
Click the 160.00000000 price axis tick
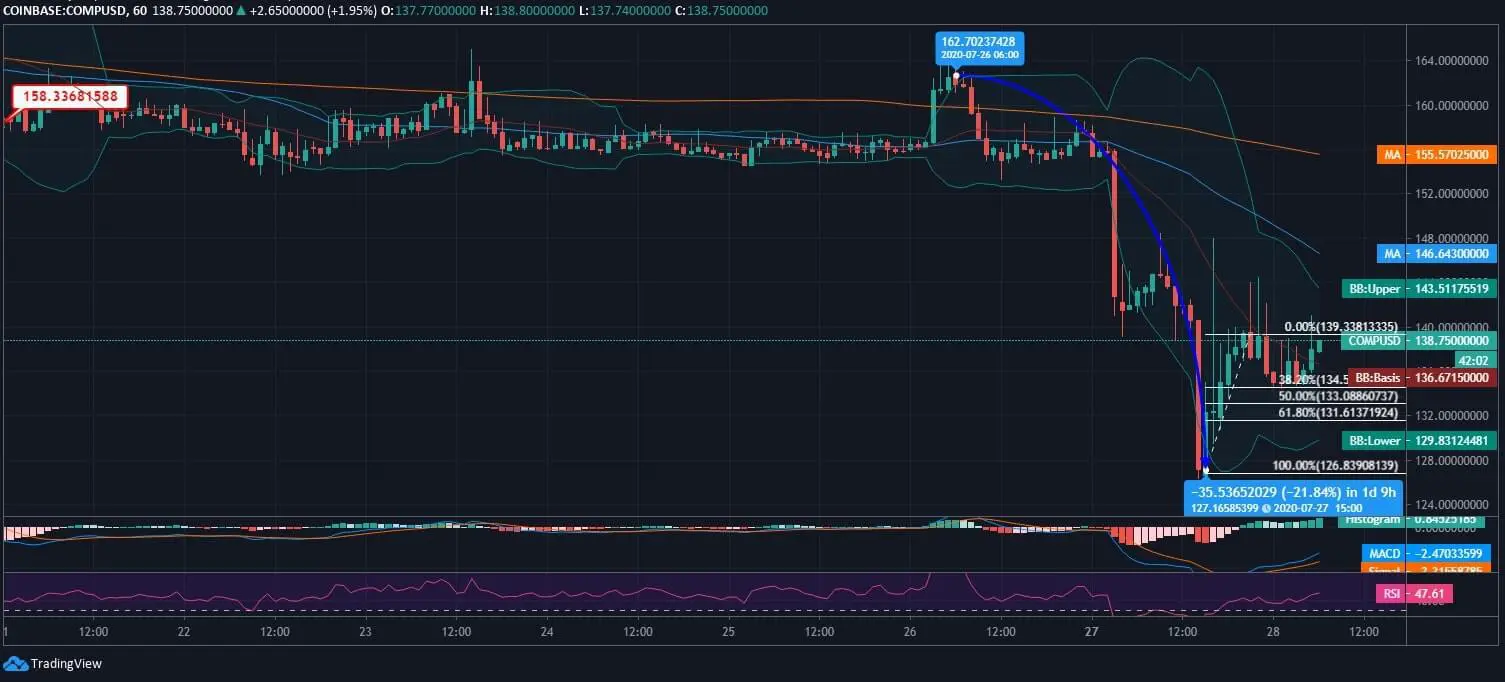[1450, 105]
